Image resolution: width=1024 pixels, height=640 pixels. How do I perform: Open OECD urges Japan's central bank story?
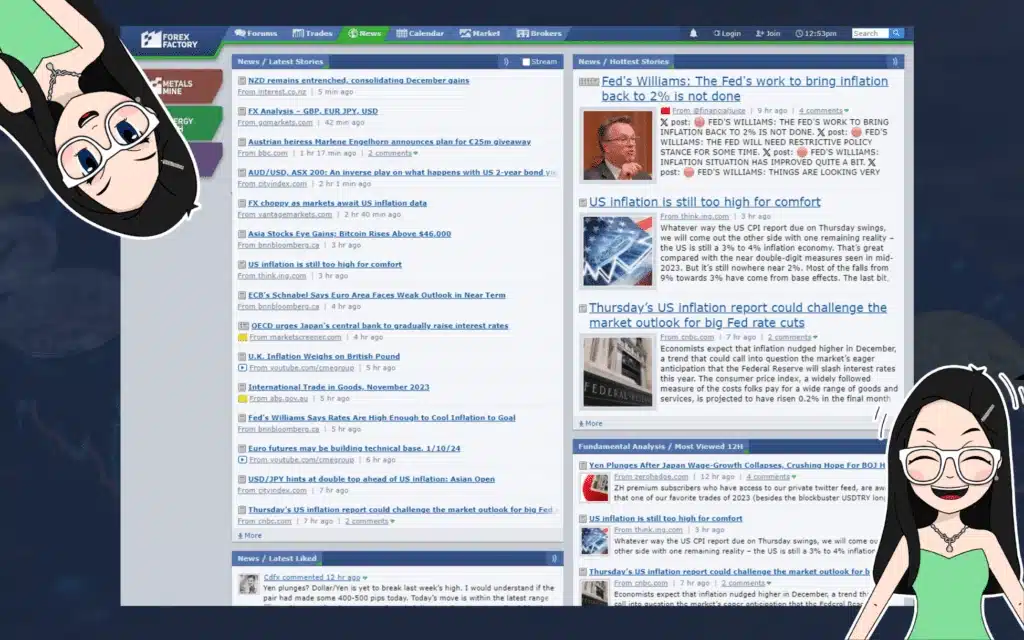click(379, 326)
